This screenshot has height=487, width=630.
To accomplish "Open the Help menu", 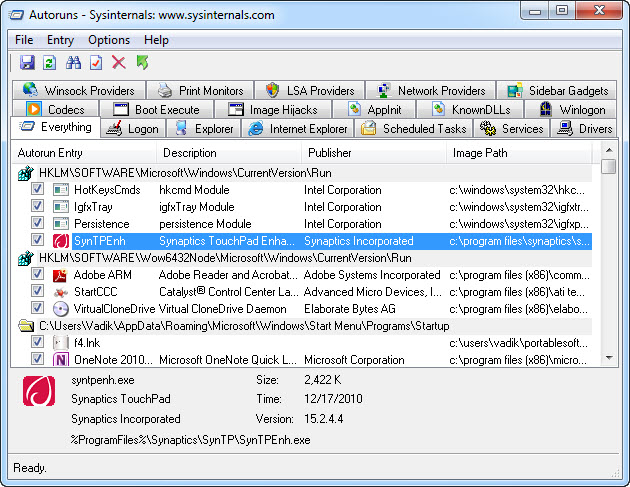I will [x=156, y=40].
